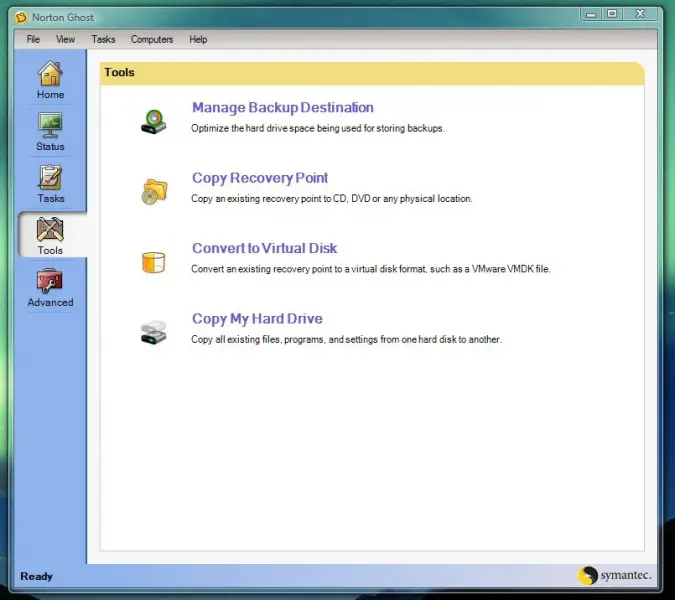The height and width of the screenshot is (600, 675).
Task: Open the View menu
Action: click(x=65, y=39)
